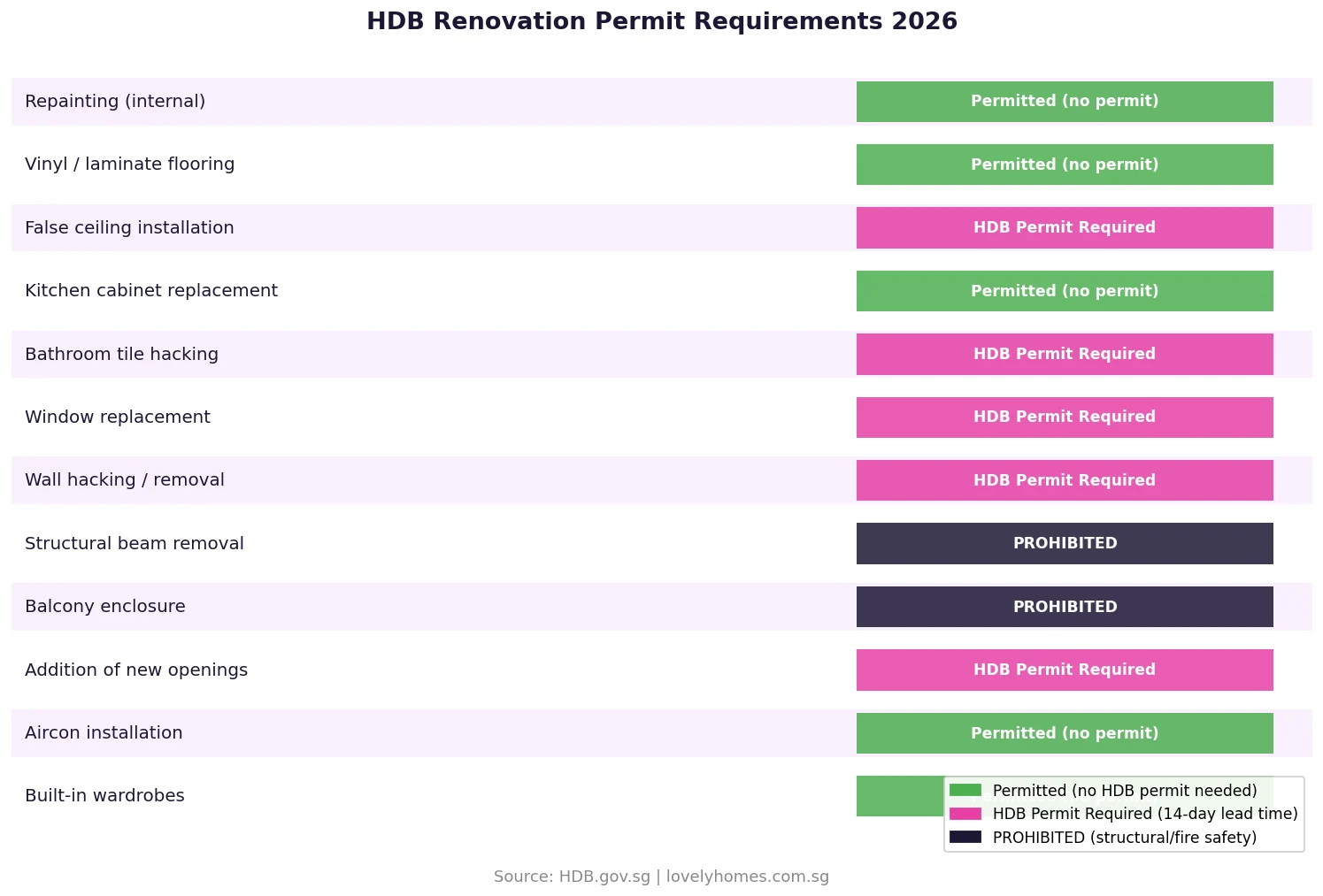
Task: Click the 'Built-in wardrobes' label
Action: (x=104, y=796)
